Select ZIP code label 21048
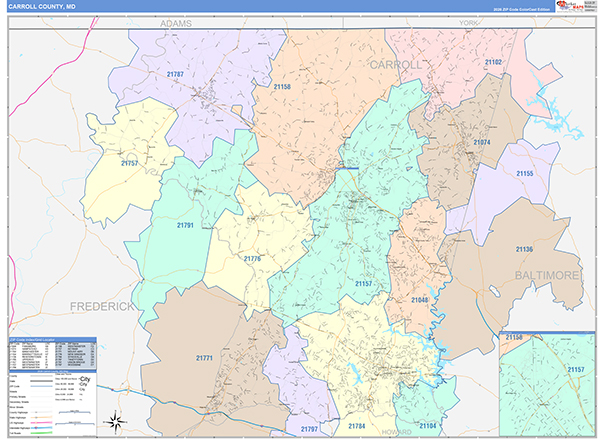 click(419, 300)
